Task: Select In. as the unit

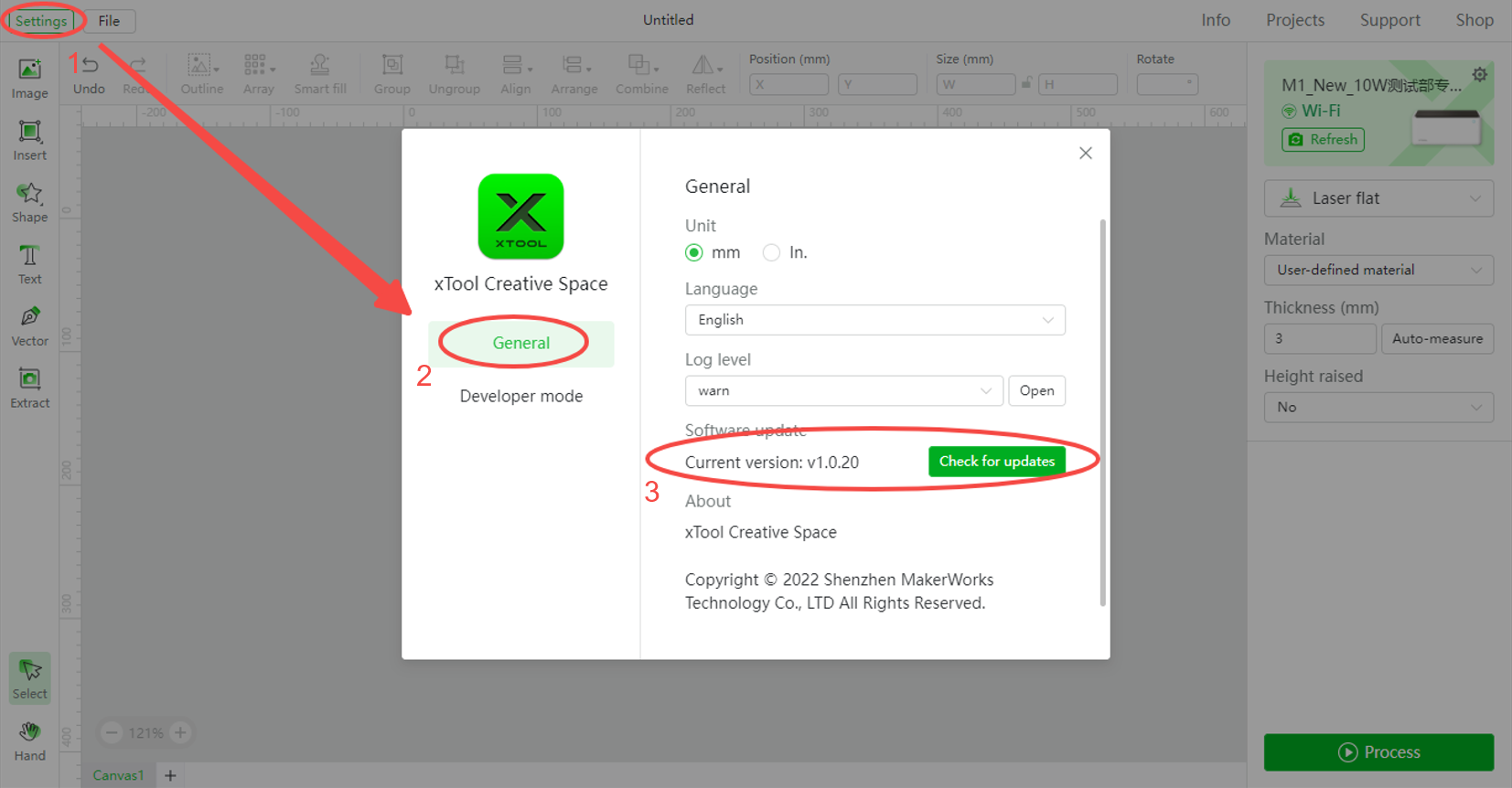Action: point(771,252)
